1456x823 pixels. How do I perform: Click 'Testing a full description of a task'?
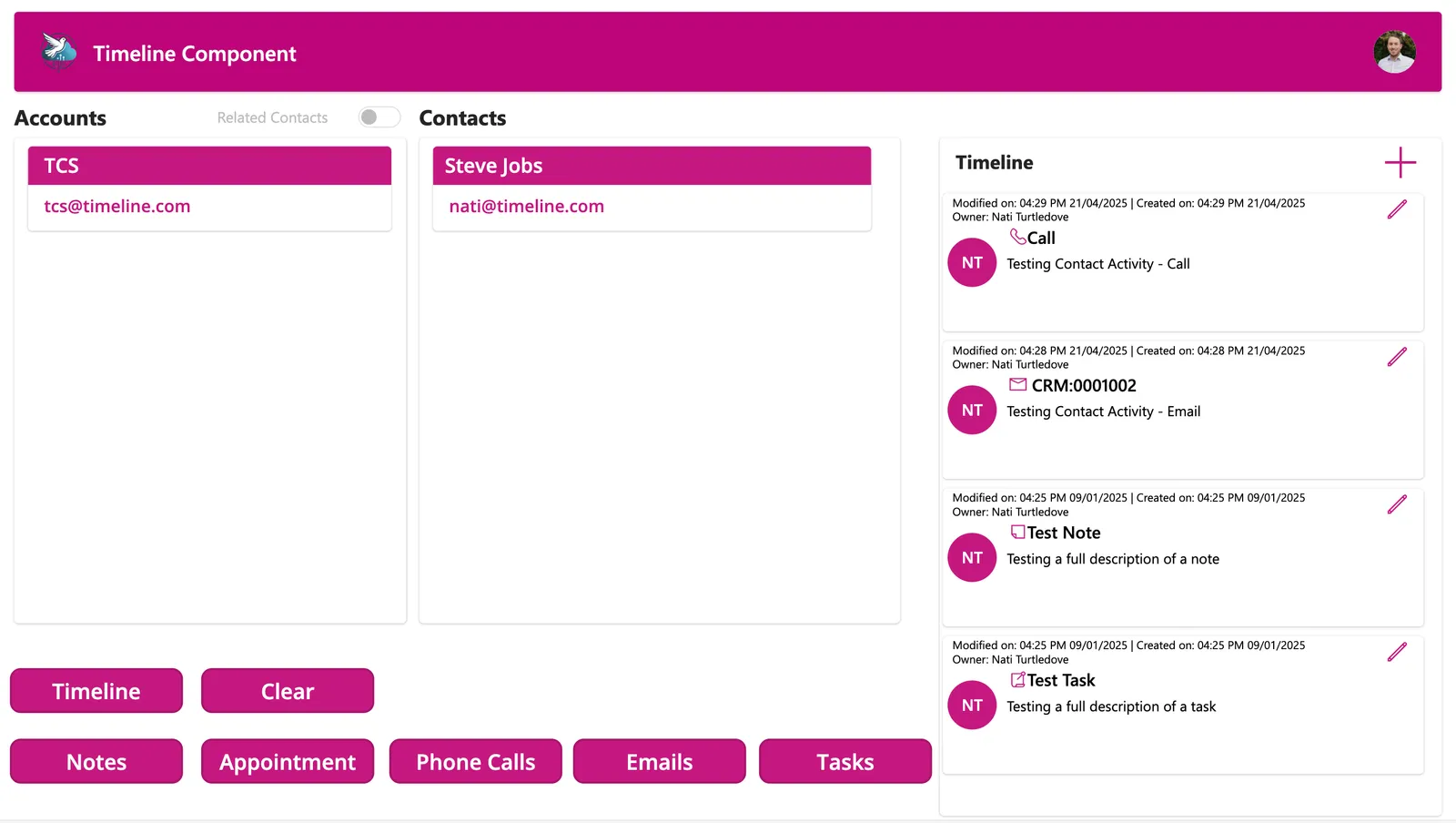[x=1111, y=706]
